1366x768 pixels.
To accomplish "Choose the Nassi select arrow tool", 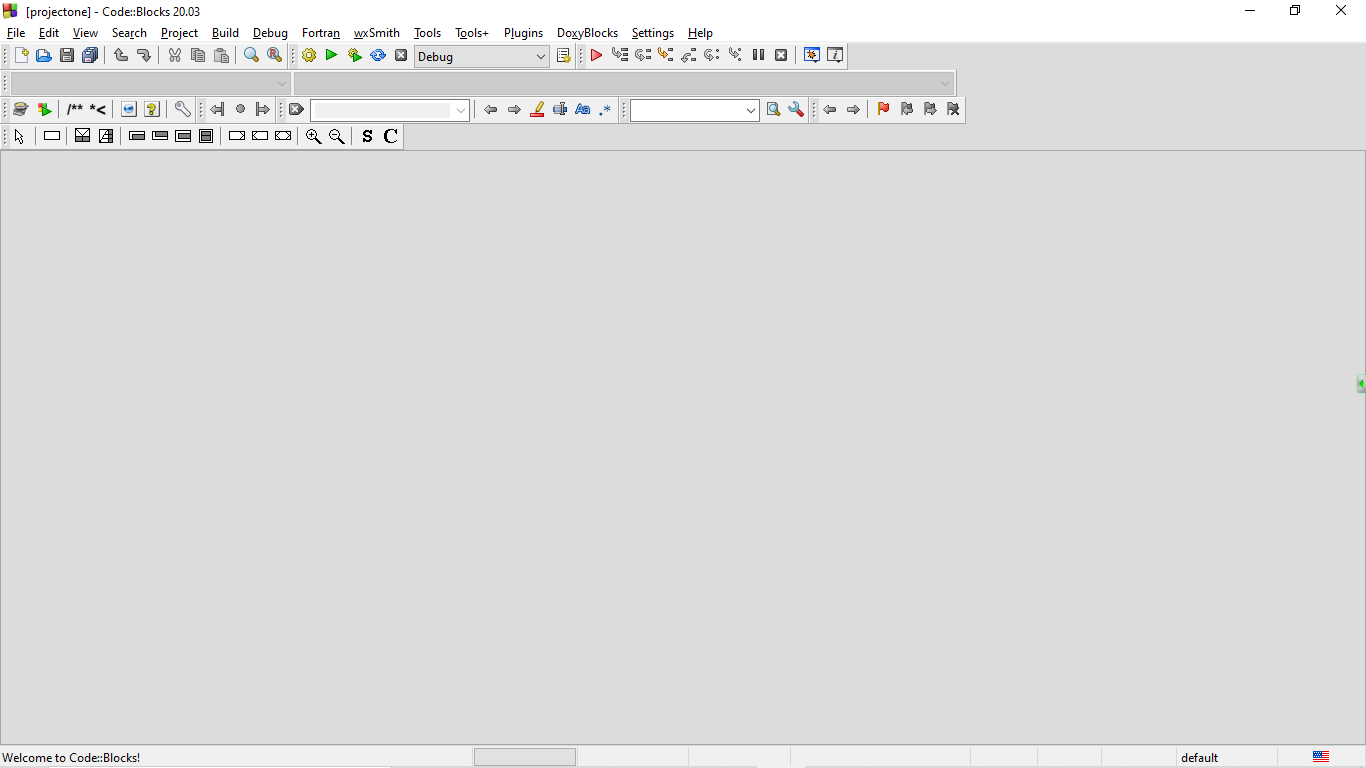I will [x=20, y=137].
